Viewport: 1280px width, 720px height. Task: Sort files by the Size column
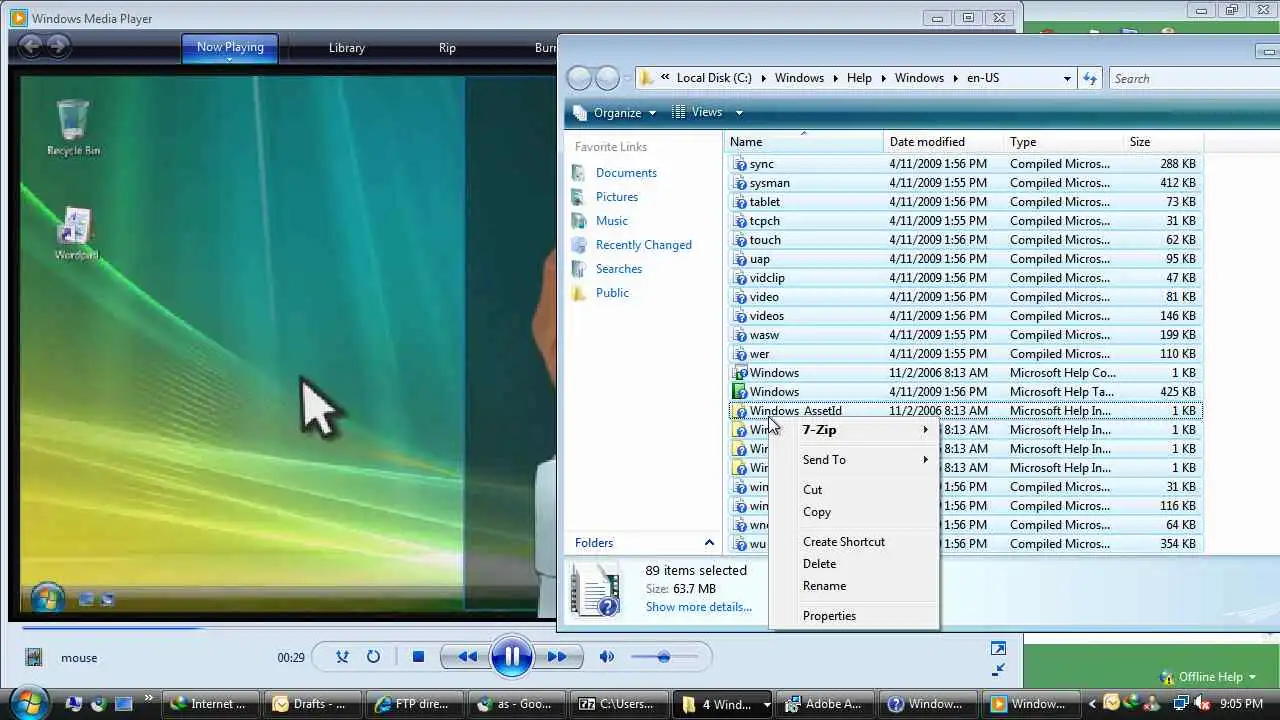(x=1164, y=142)
